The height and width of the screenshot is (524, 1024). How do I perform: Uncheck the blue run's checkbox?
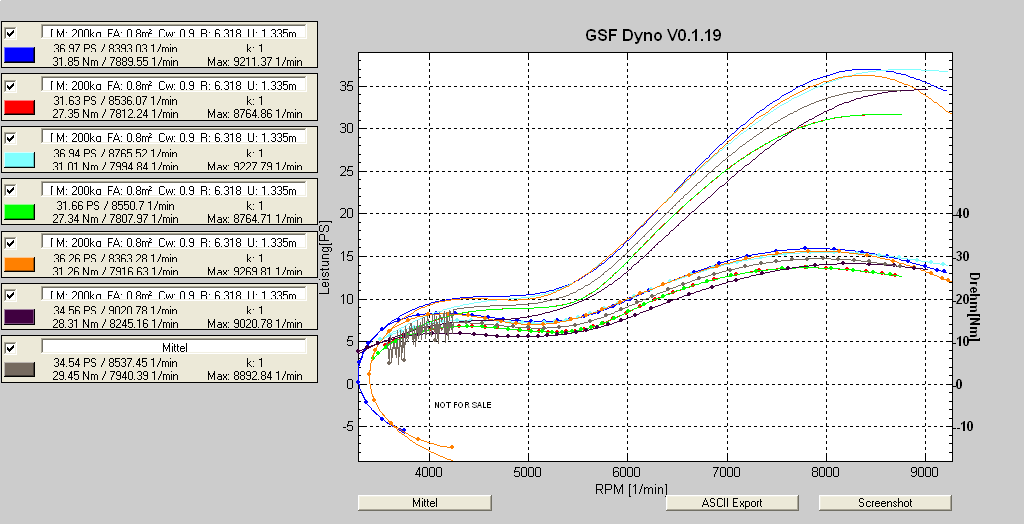(11, 32)
